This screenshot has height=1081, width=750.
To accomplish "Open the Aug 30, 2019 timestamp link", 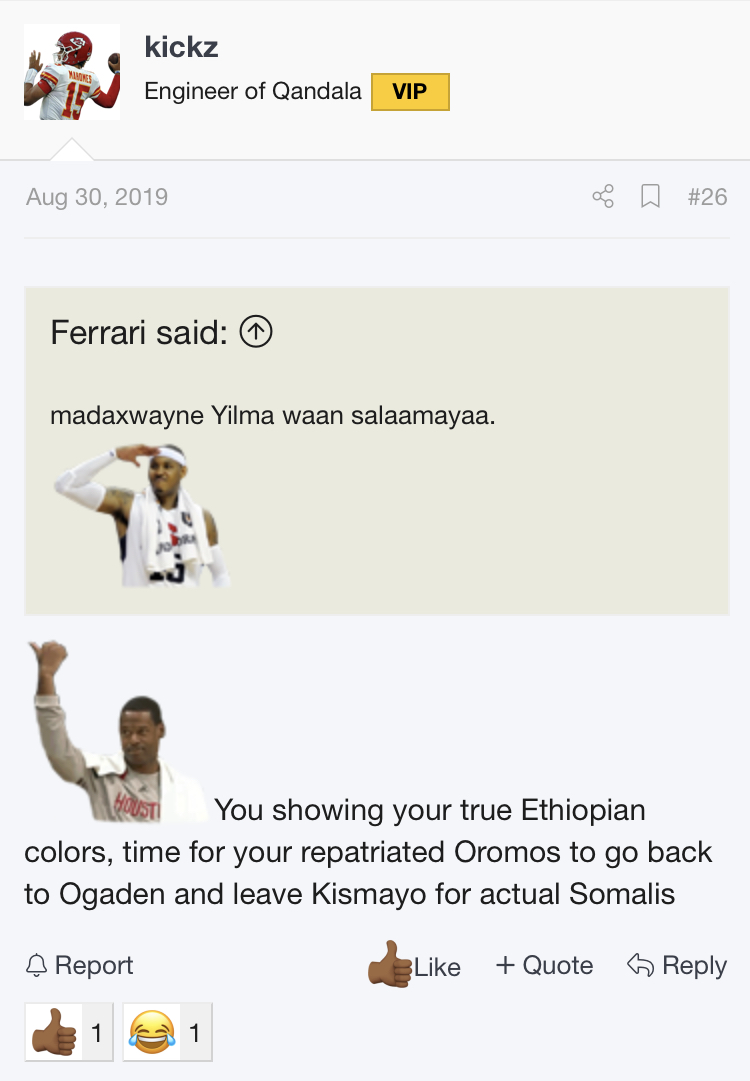I will click(x=97, y=196).
